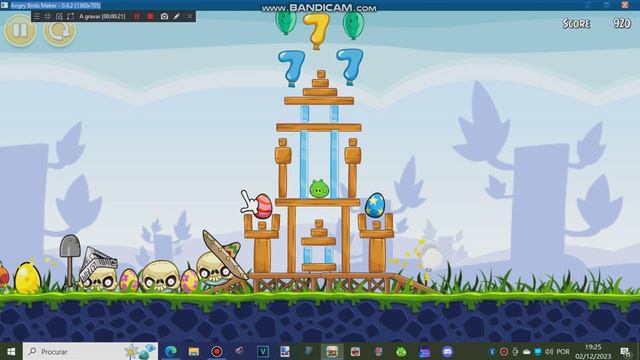
Task: Stop the Bandicam recording with the red square
Action: [x=150, y=16]
